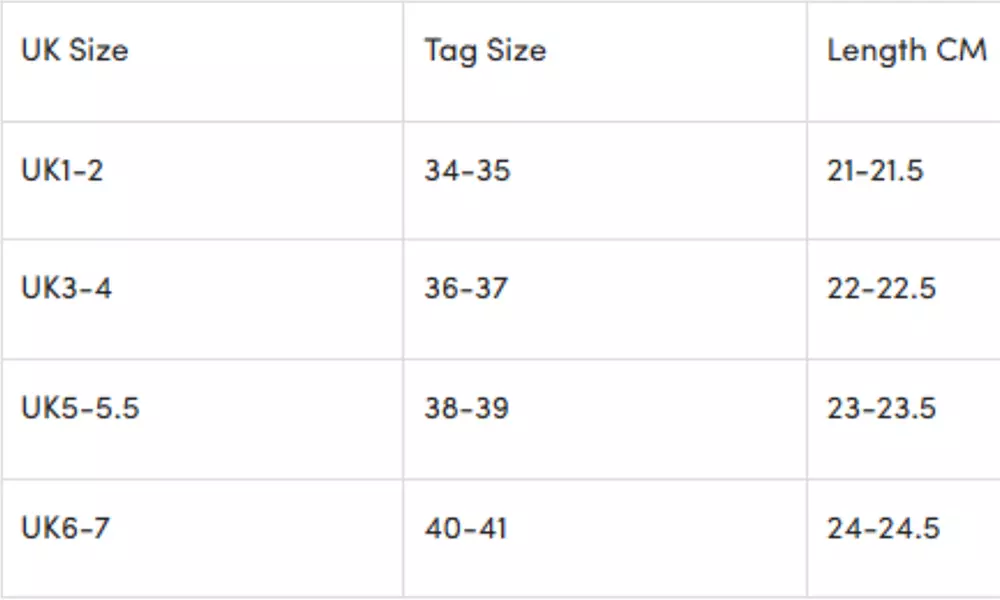Viewport: 1000px width, 600px height.
Task: Click tag size 38-39 cell
Action: click(467, 409)
